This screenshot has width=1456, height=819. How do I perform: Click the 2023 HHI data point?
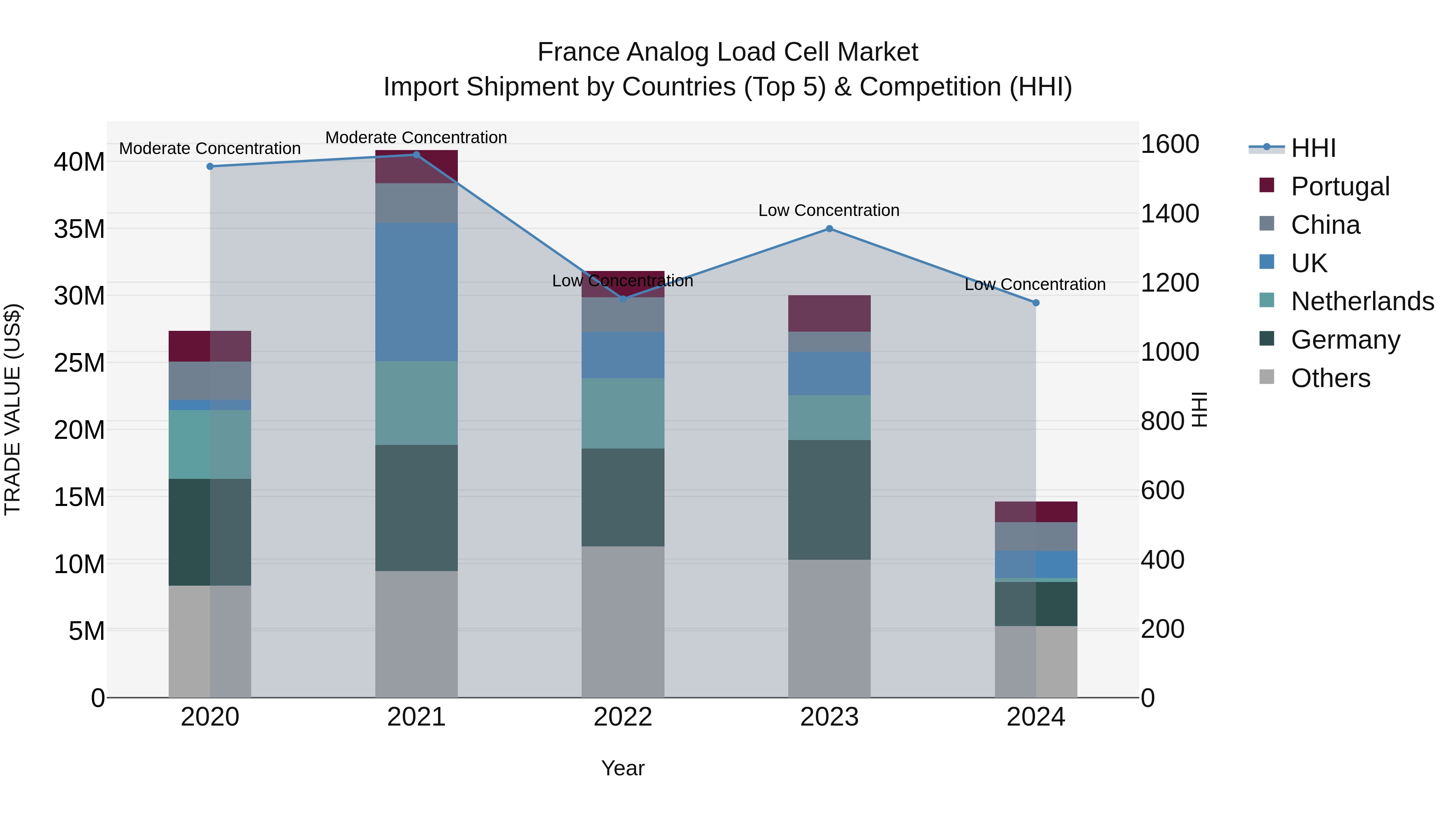pyautogui.click(x=829, y=229)
